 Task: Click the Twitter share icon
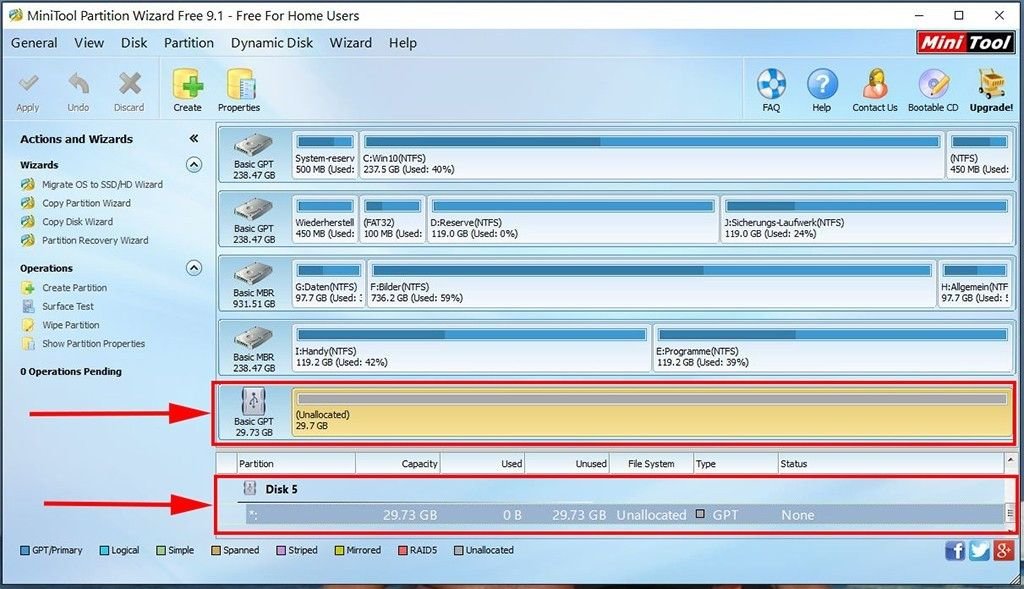[x=979, y=550]
